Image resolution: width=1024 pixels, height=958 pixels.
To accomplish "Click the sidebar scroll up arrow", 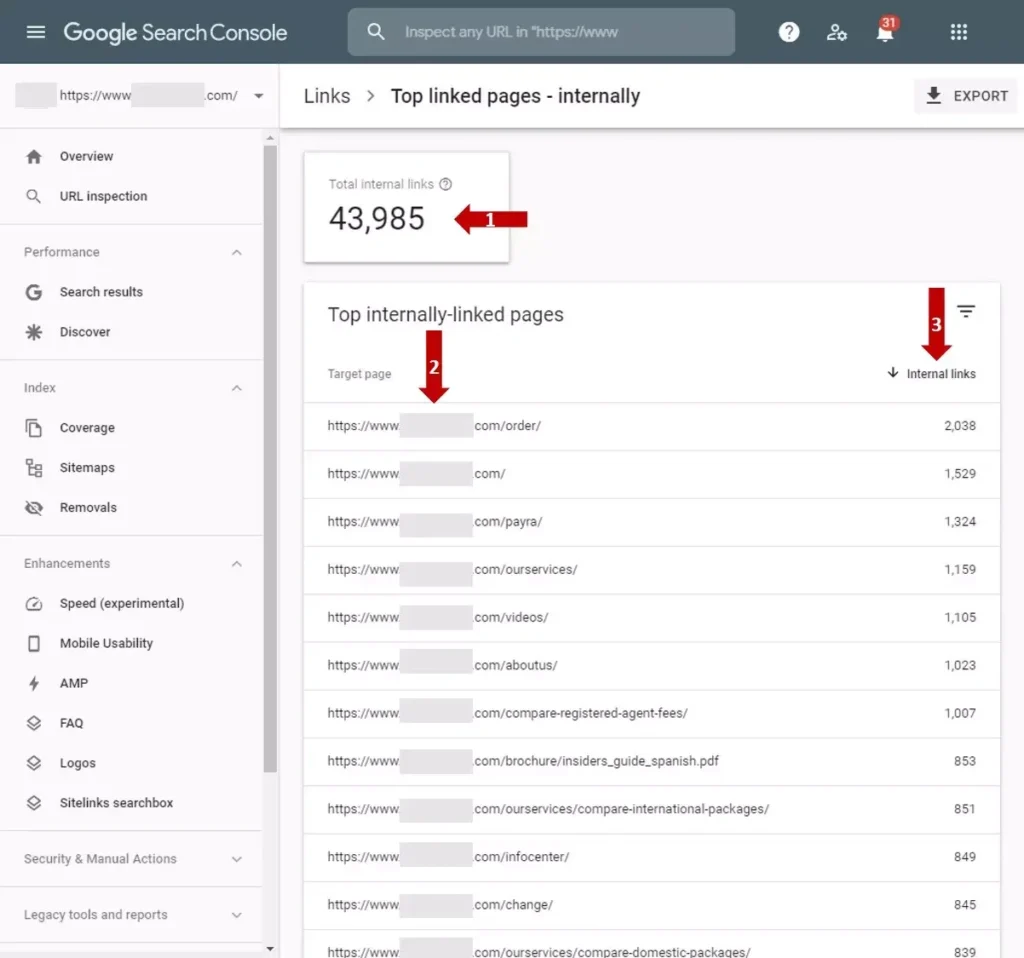I will click(270, 138).
